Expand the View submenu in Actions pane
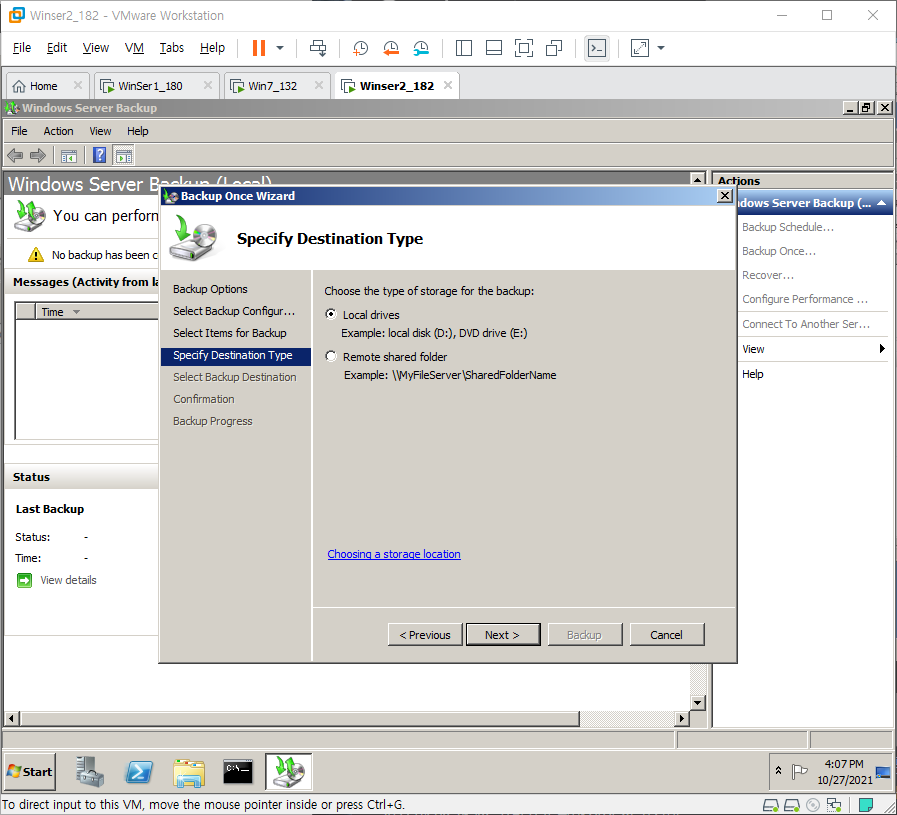 click(x=813, y=349)
